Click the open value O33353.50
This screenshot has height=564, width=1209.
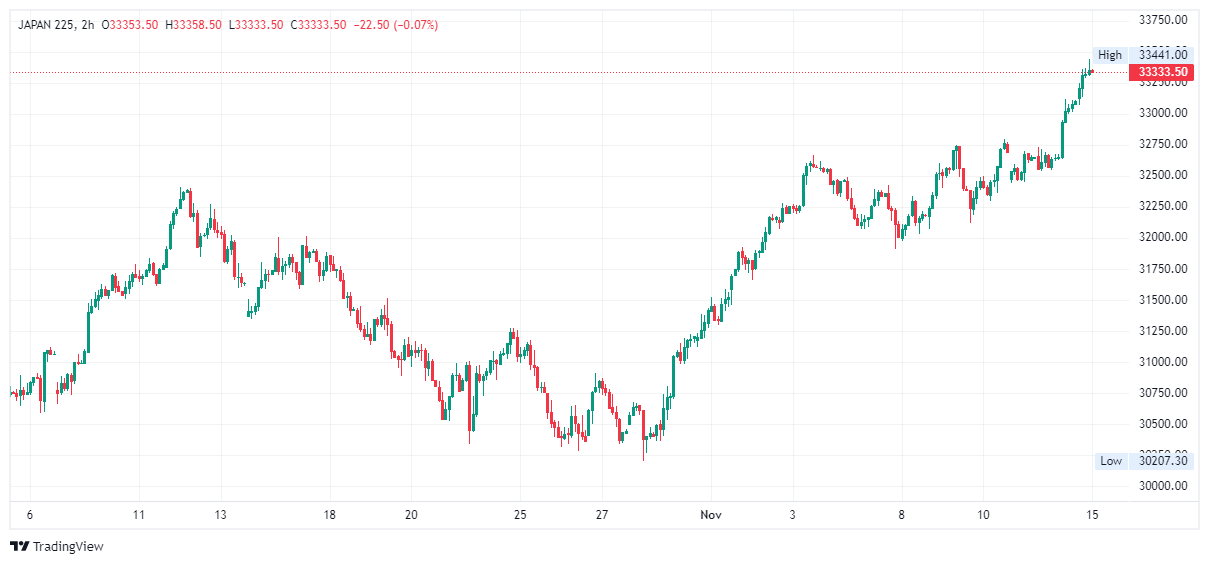130,24
